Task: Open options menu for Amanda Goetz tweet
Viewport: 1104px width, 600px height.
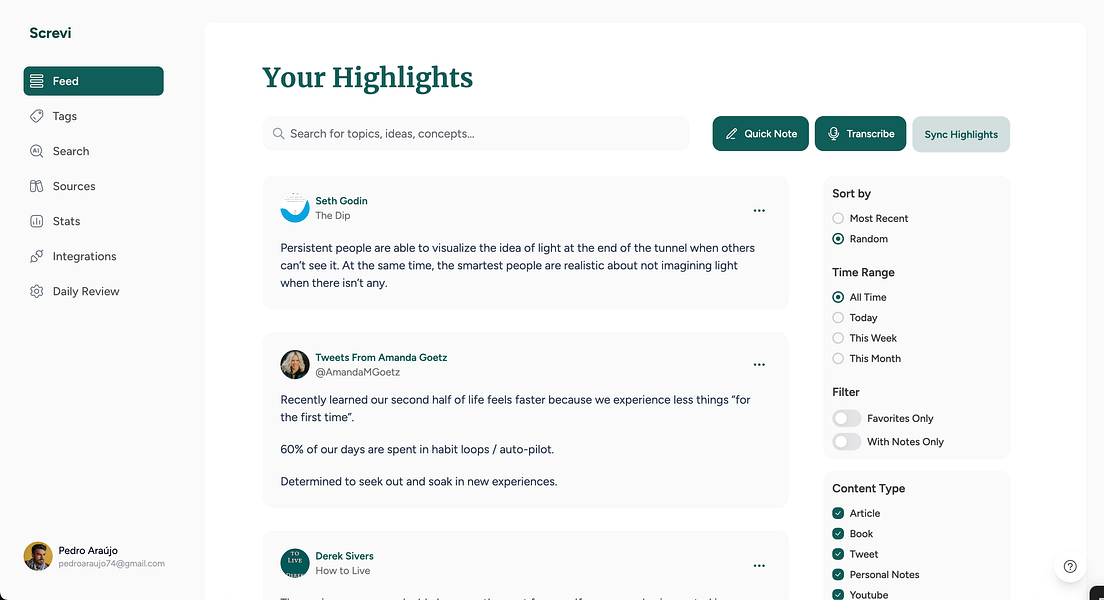Action: tap(759, 364)
